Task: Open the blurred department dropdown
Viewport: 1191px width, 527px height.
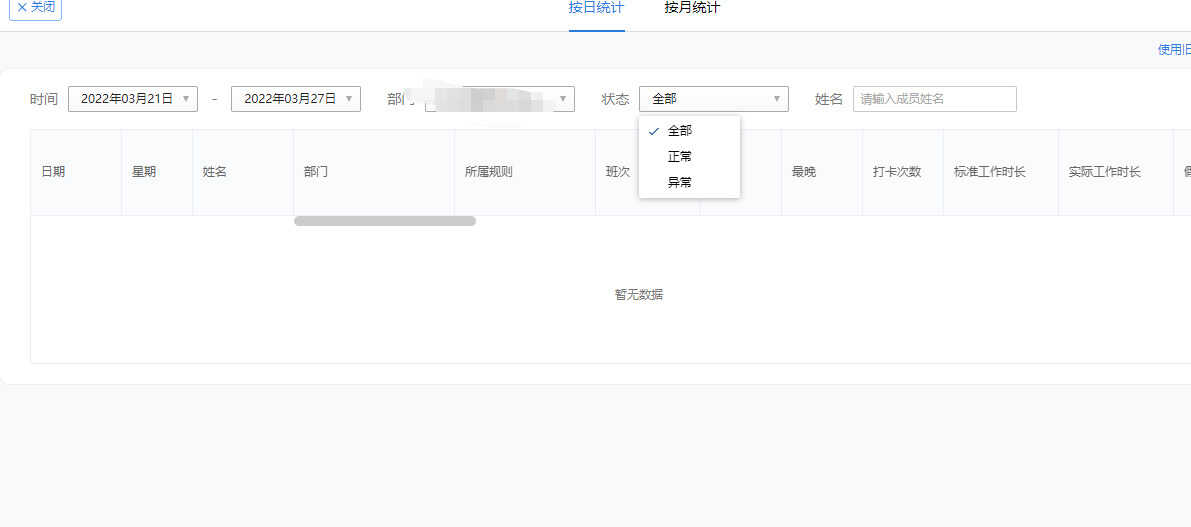Action: pos(500,99)
